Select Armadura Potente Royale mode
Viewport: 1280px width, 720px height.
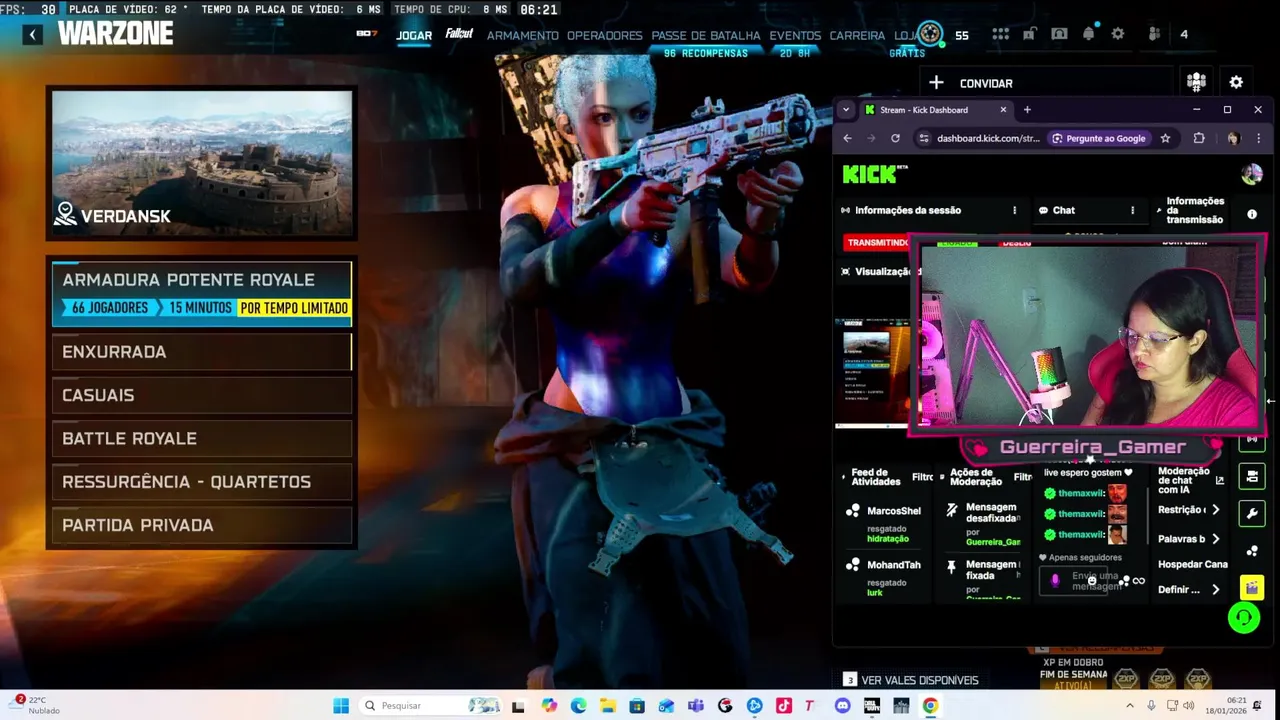202,293
